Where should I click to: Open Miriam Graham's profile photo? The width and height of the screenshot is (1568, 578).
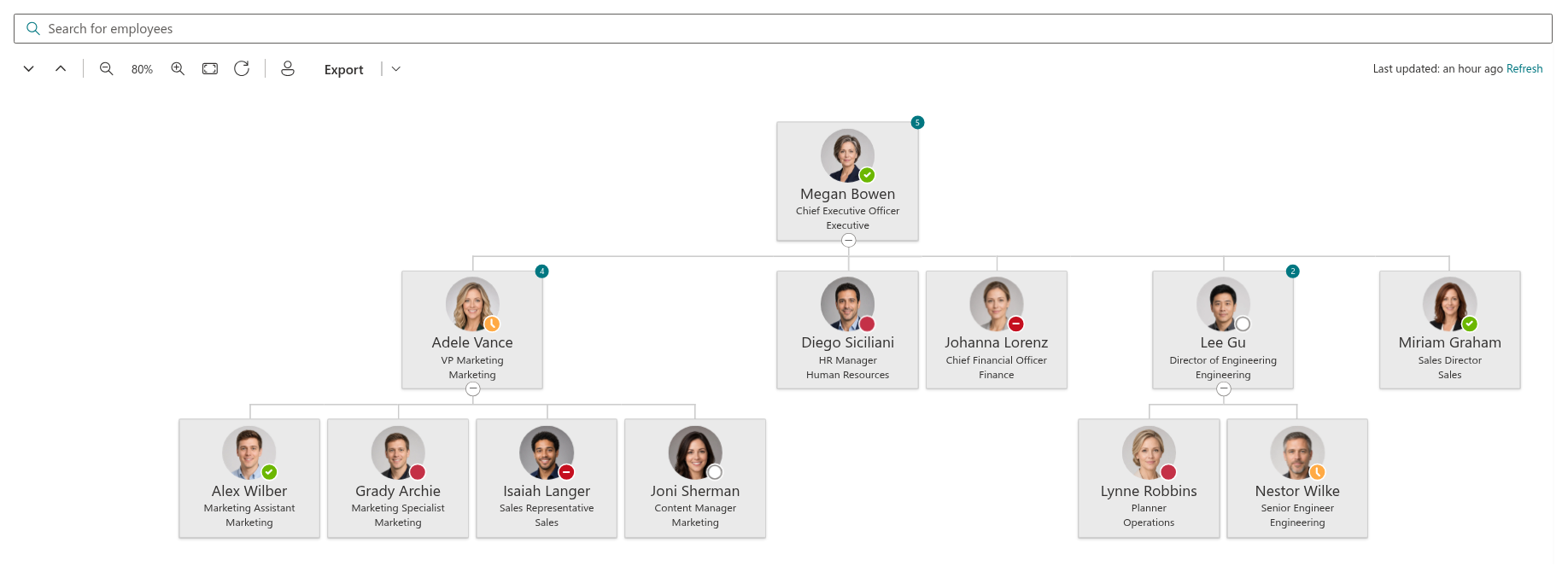(1449, 304)
